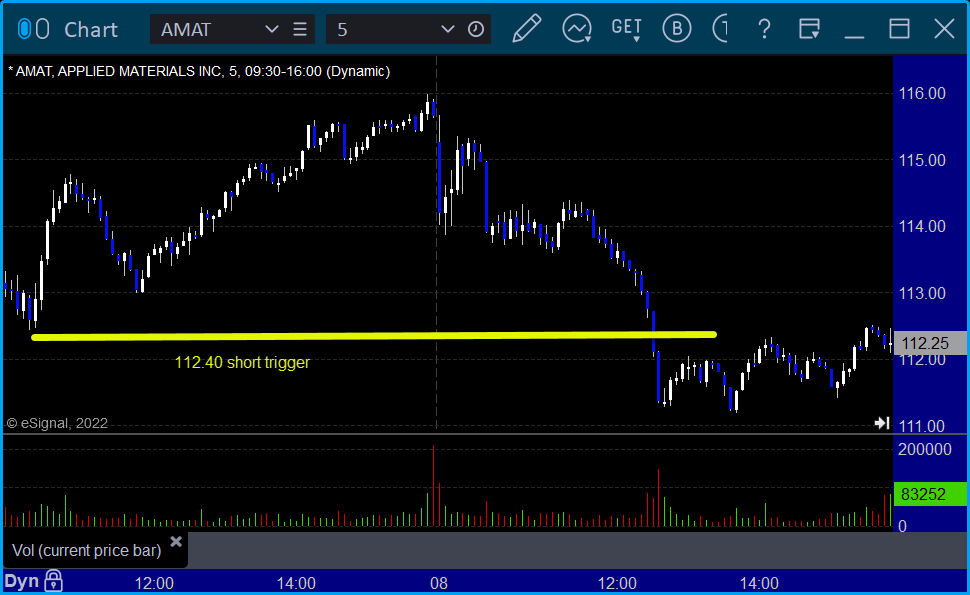This screenshot has height=595, width=970.
Task: Select the pencil drawing tools icon
Action: (526, 29)
